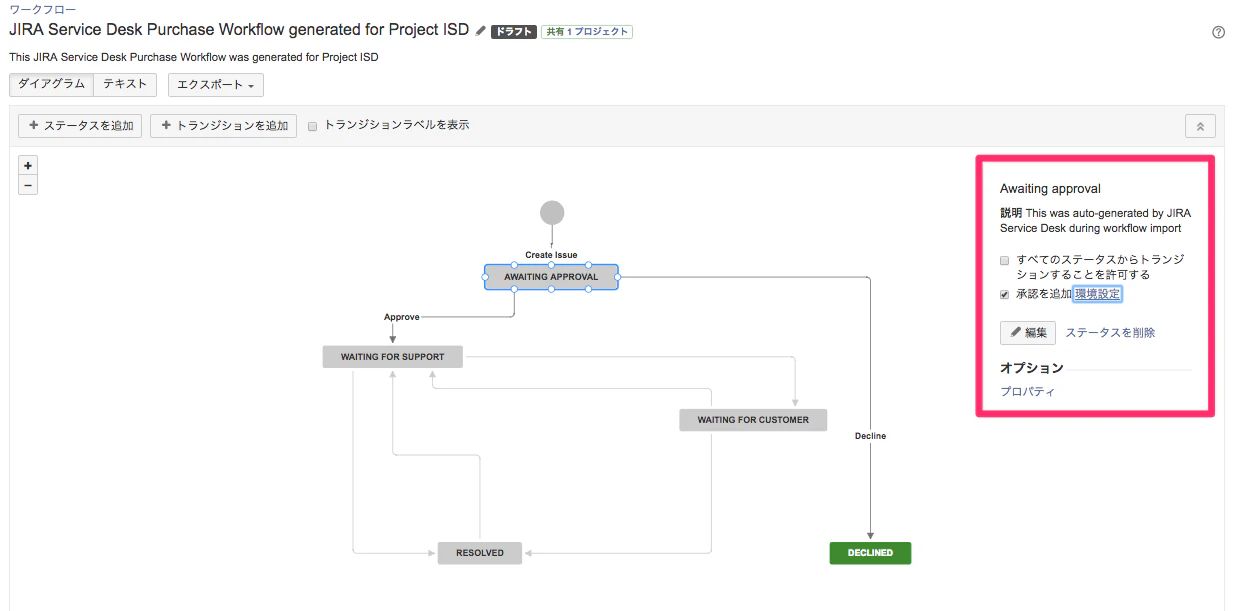The width and height of the screenshot is (1237, 611).
Task: Open the エクスポート dropdown
Action: [215, 85]
